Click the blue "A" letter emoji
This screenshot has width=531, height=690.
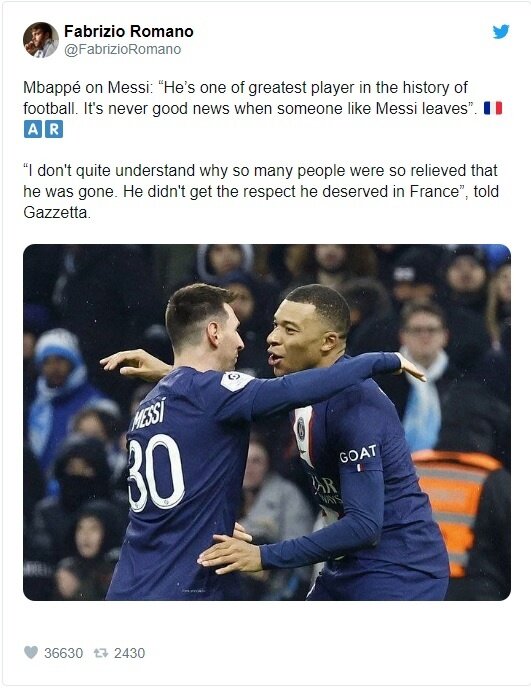(x=33, y=129)
